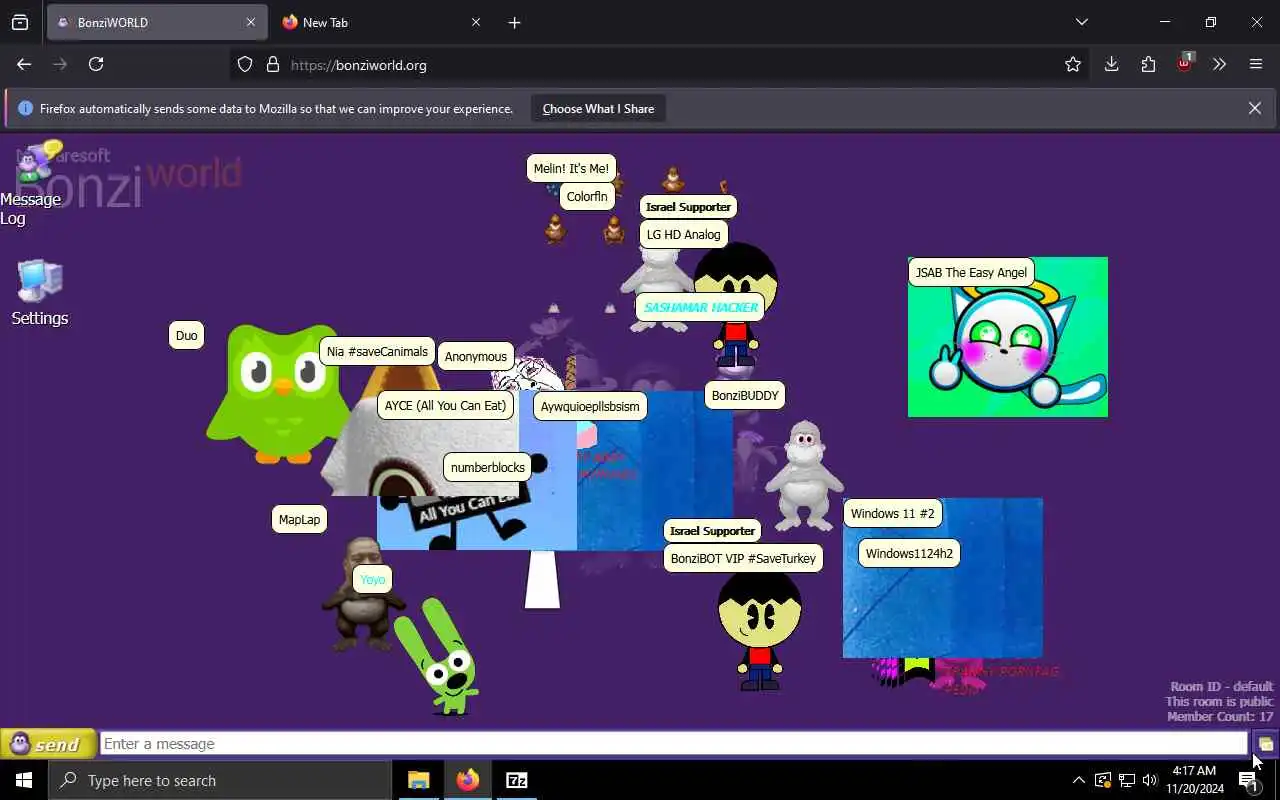Click the tracking protection shield icon
This screenshot has width=1280, height=800.
click(245, 65)
